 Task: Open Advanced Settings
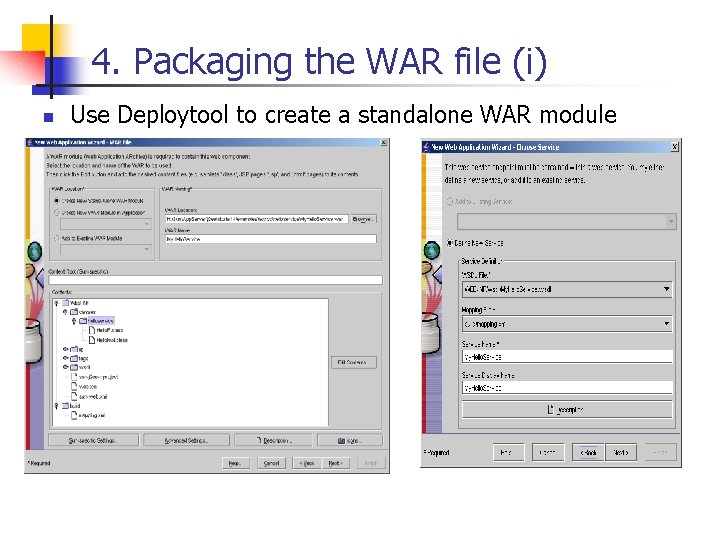(x=186, y=440)
